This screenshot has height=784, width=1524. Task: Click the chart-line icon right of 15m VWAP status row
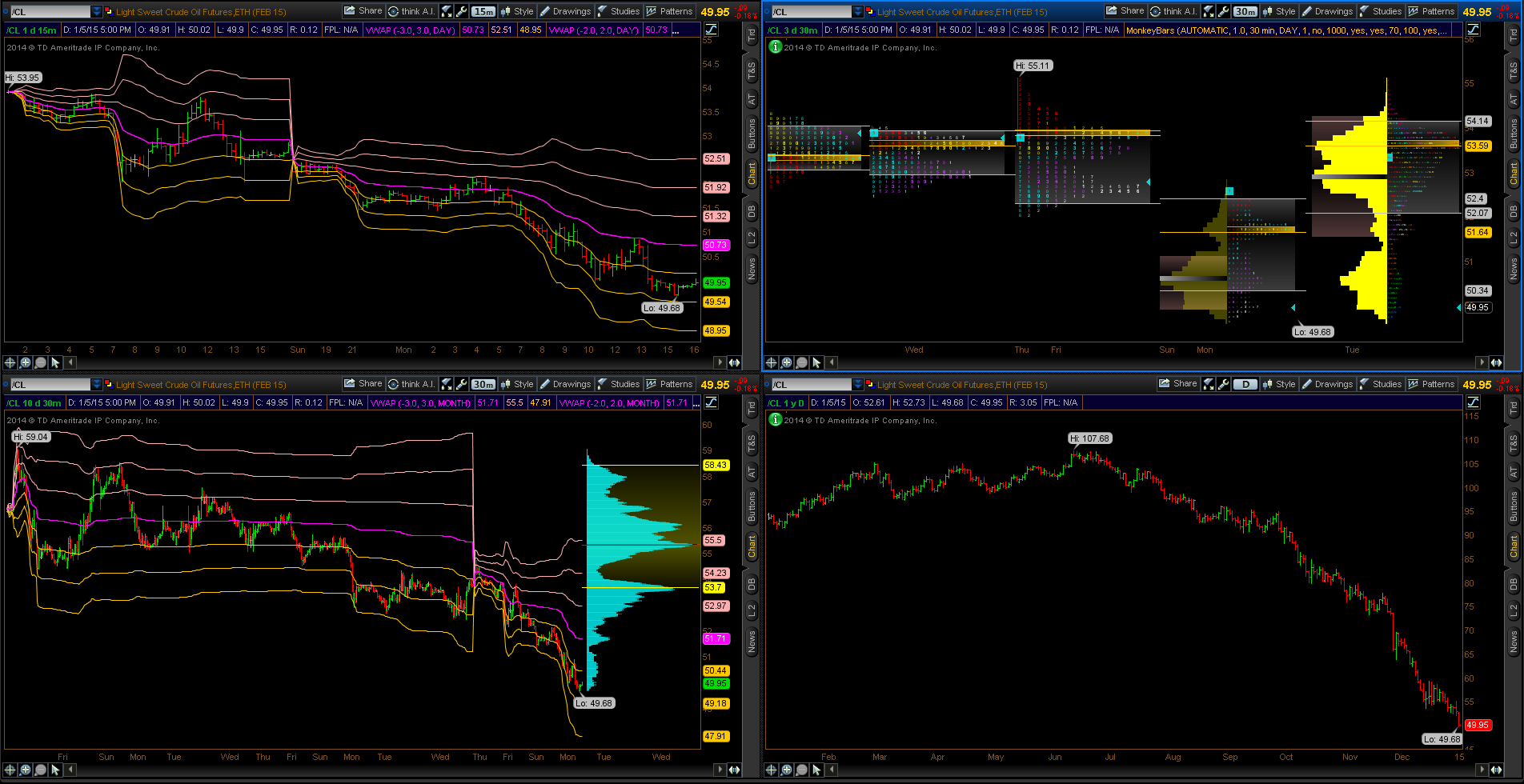(711, 30)
